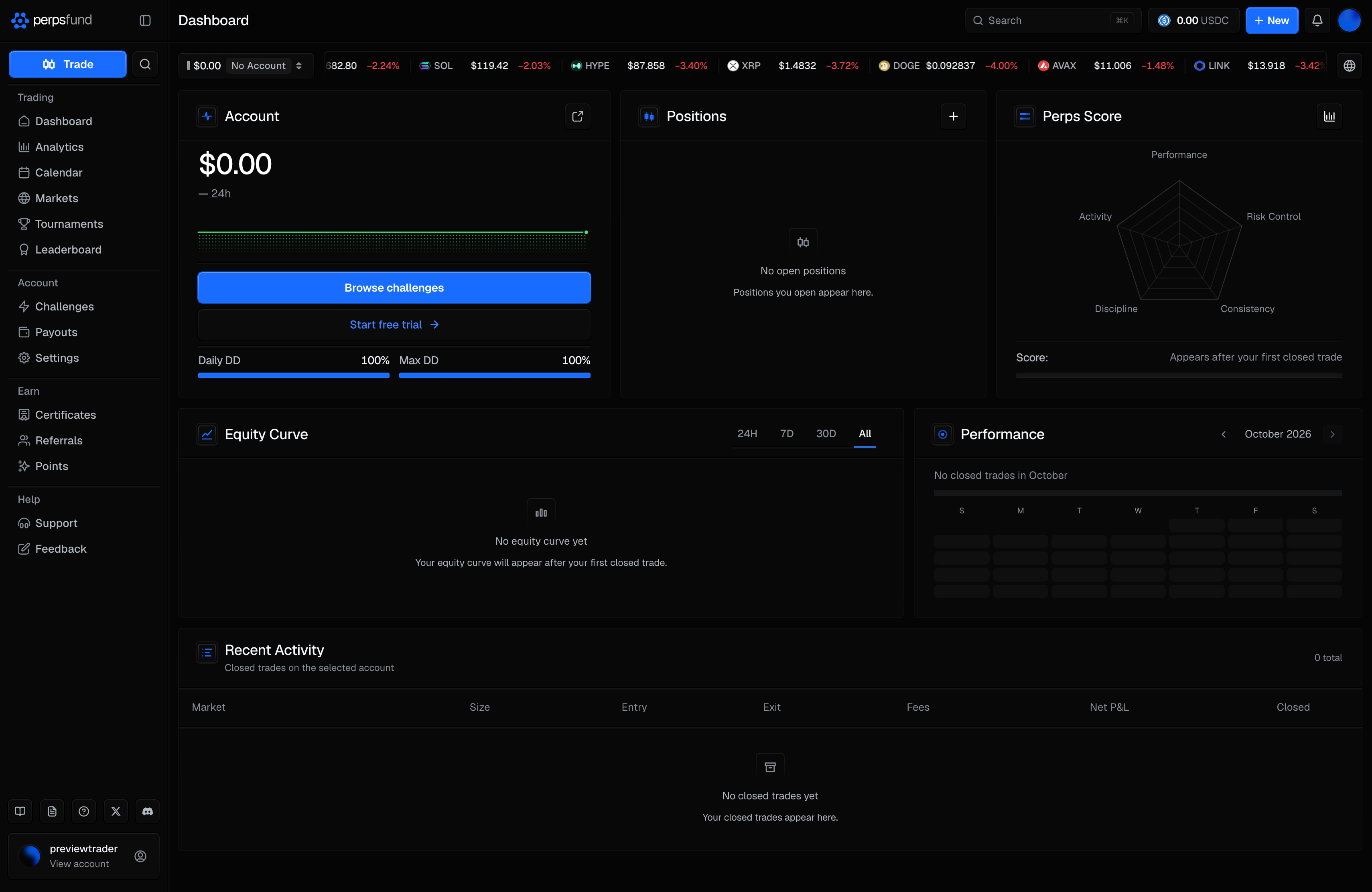Viewport: 1372px width, 892px height.
Task: Click the document icon in sidebar footer
Action: tap(52, 811)
